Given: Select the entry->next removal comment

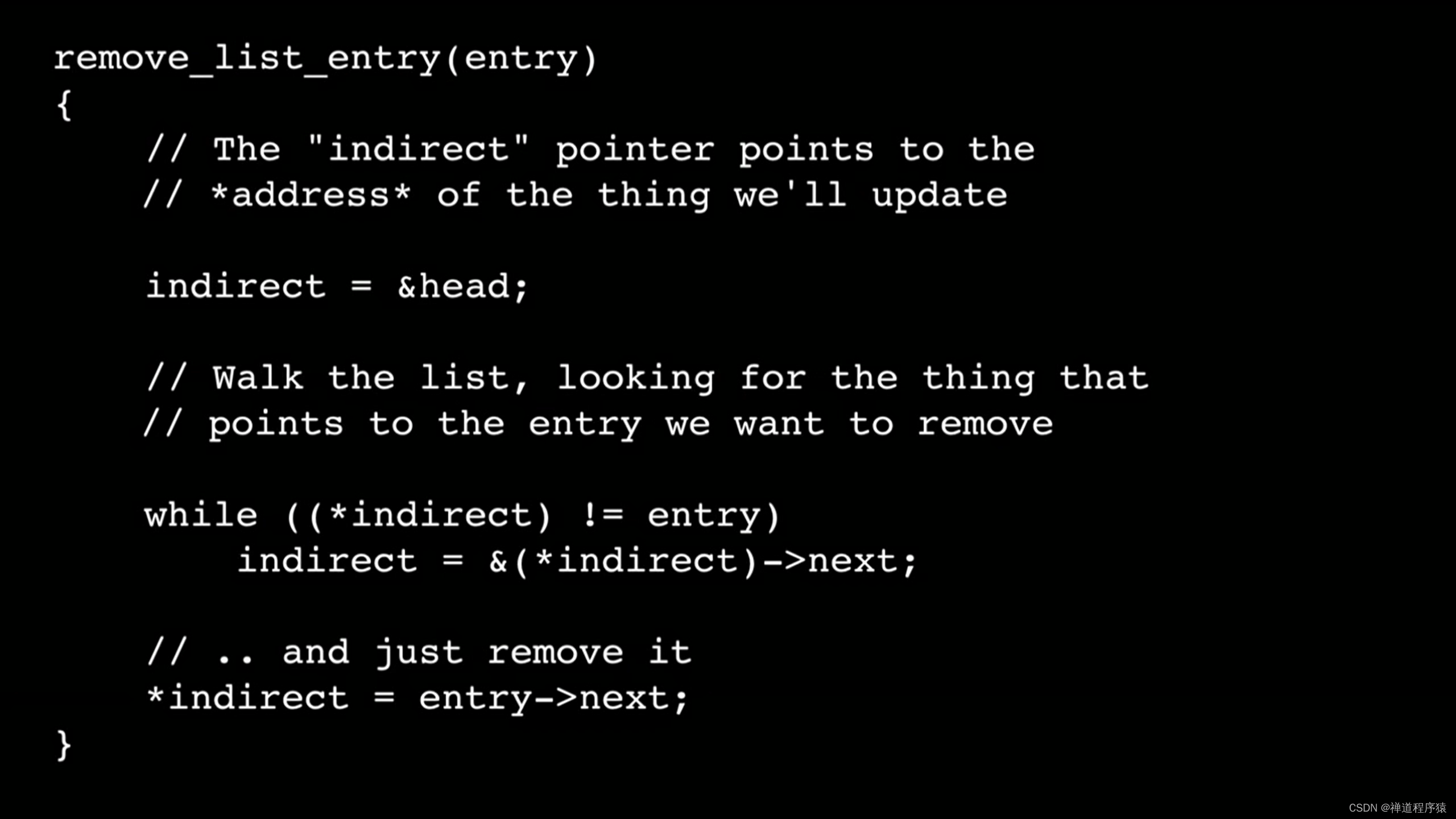Looking at the screenshot, I should pyautogui.click(x=417, y=651).
